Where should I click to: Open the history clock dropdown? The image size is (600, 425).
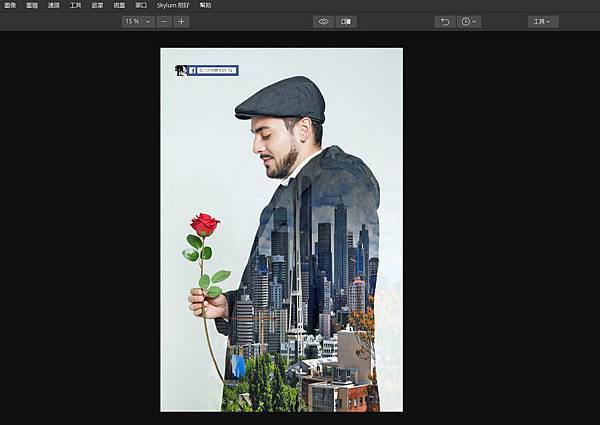click(x=469, y=21)
